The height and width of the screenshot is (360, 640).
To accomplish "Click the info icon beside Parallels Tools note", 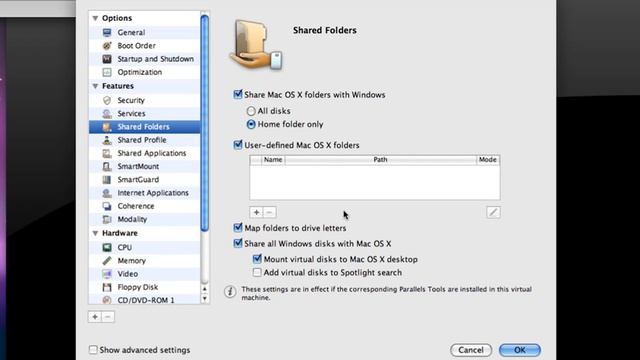I will click(x=230, y=291).
